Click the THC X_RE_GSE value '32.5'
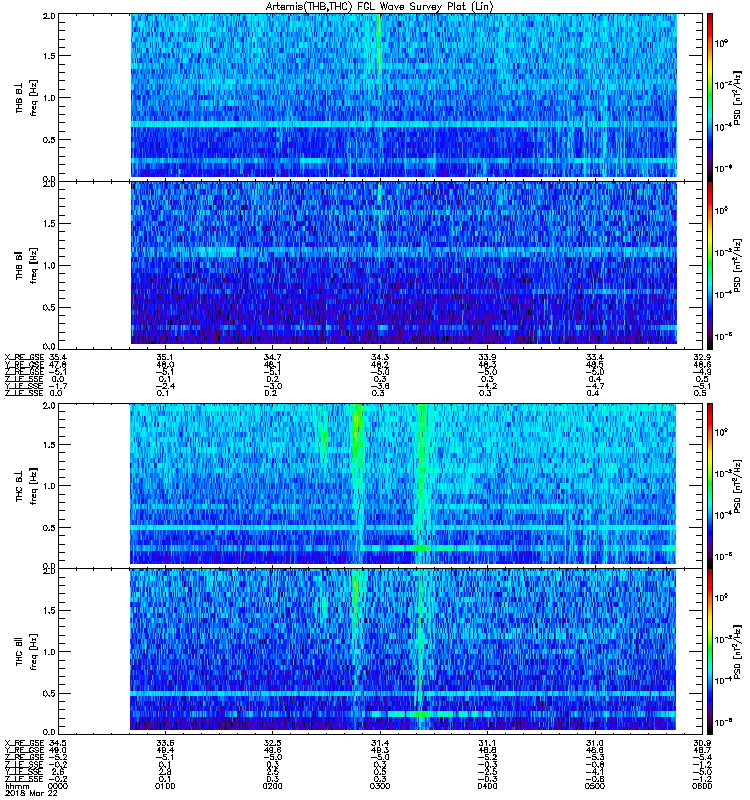The width and height of the screenshot is (750, 800). pyautogui.click(x=272, y=743)
